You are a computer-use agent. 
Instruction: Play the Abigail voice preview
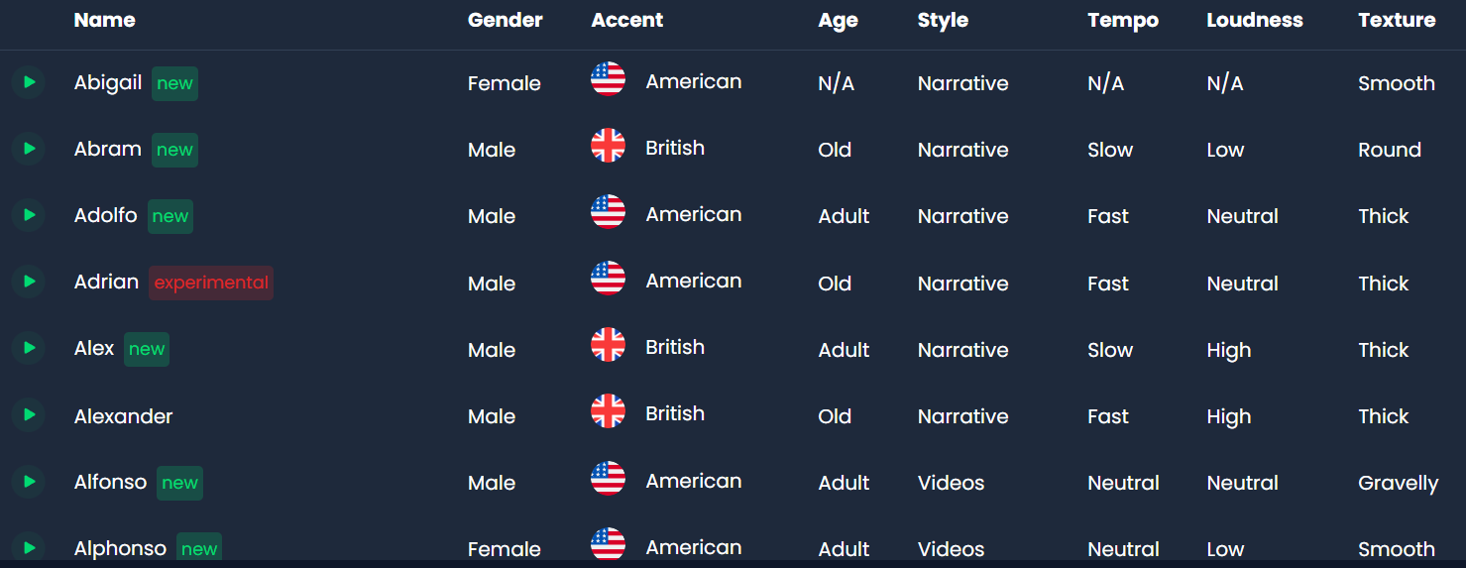(29, 82)
